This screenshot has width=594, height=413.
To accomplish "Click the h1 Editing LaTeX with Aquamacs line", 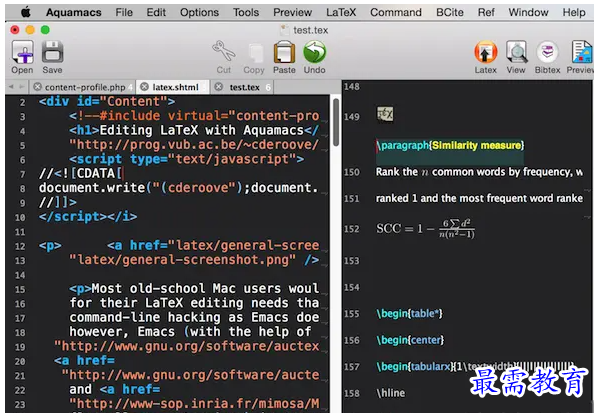I will (194, 130).
